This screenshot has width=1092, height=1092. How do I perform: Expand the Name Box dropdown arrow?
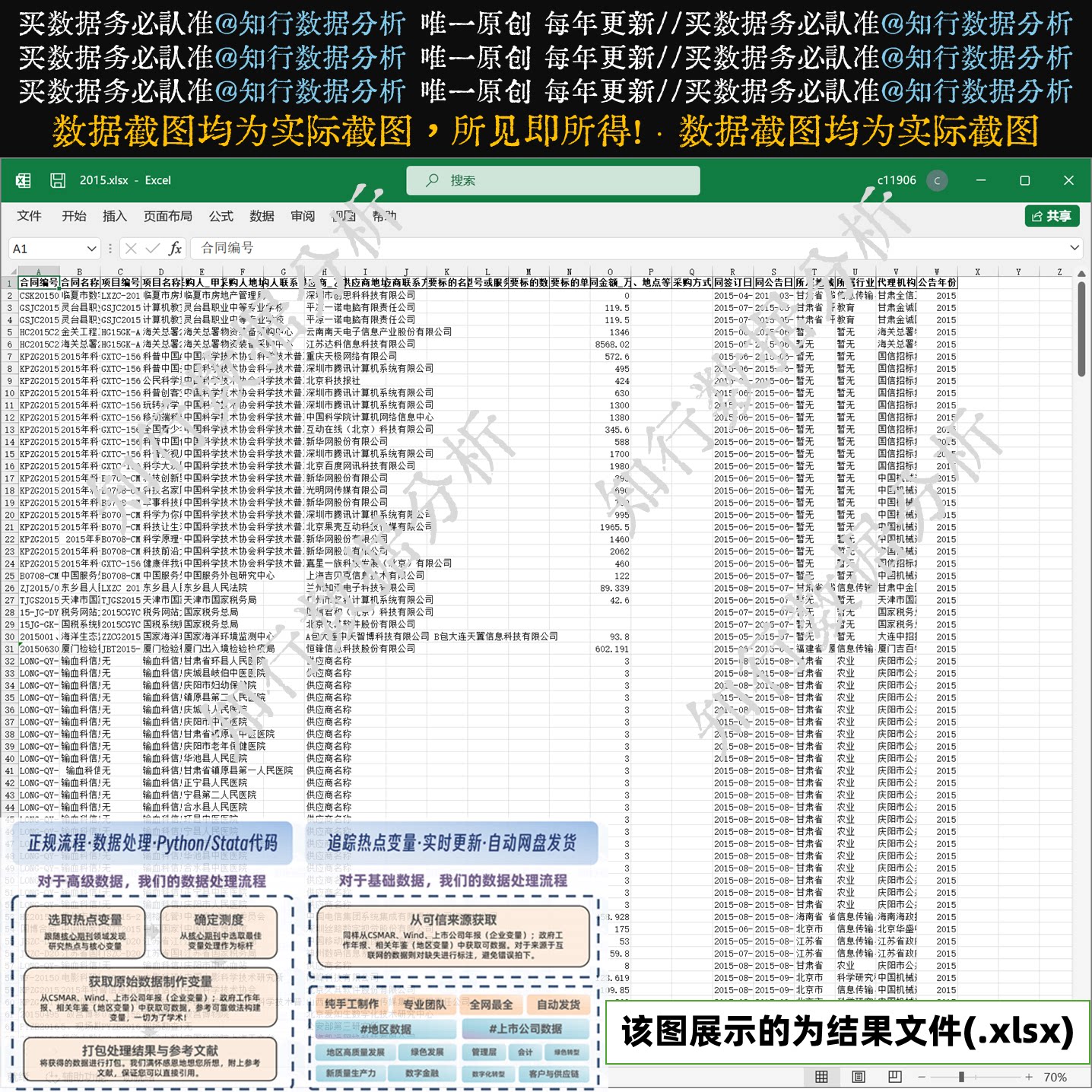91,248
